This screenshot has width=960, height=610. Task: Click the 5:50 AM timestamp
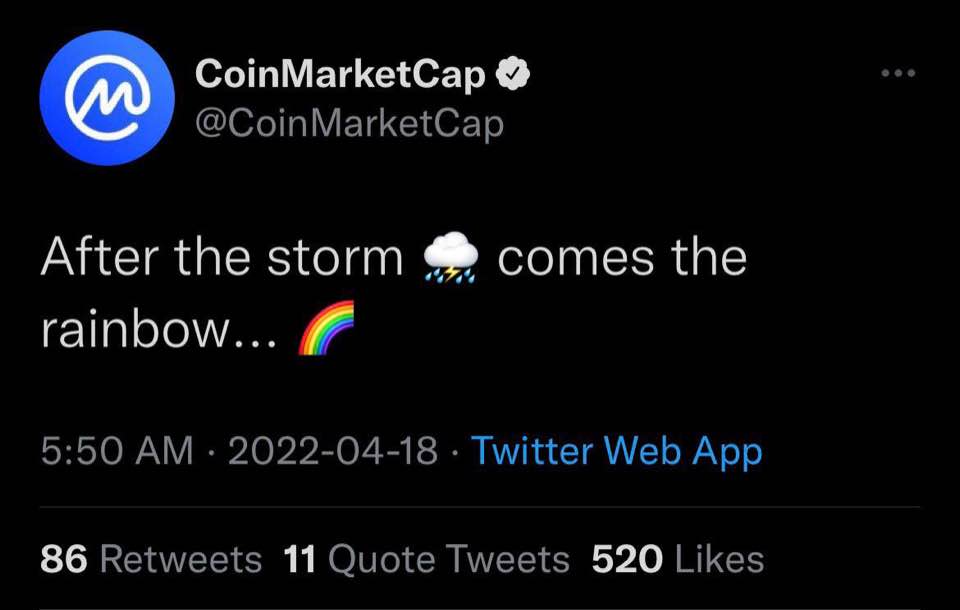[117, 451]
